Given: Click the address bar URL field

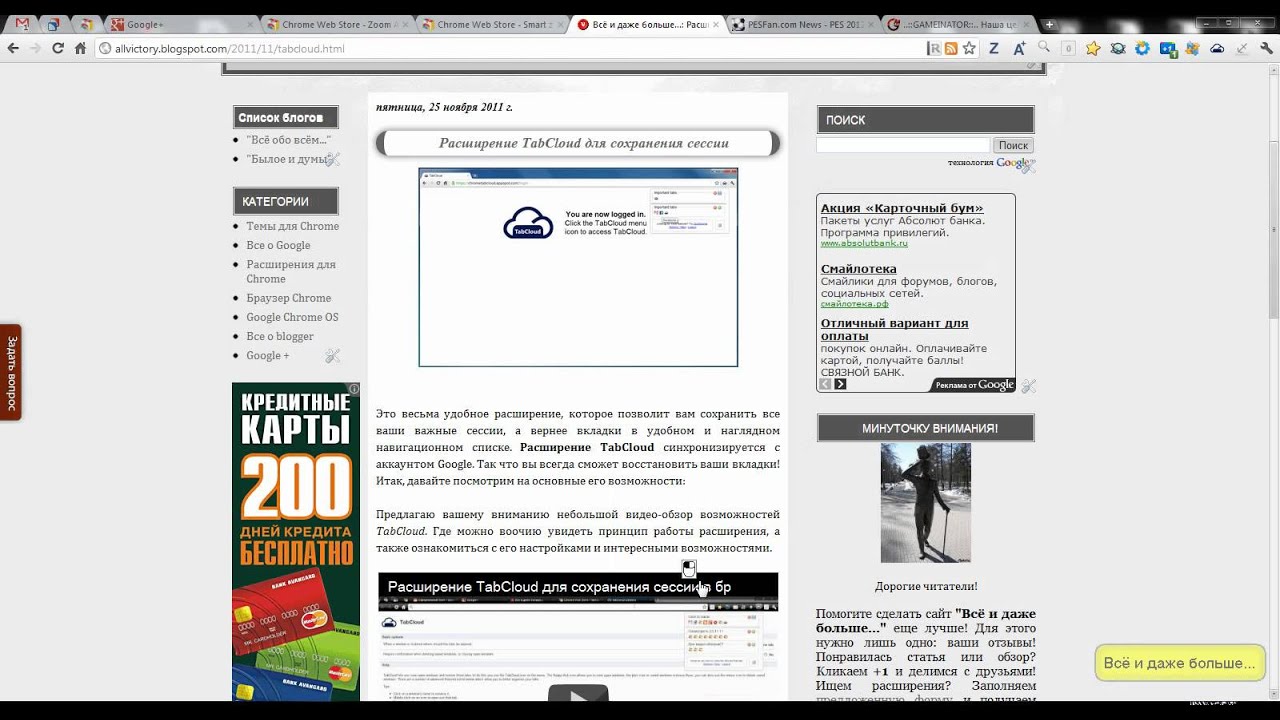Looking at the screenshot, I should (x=510, y=48).
